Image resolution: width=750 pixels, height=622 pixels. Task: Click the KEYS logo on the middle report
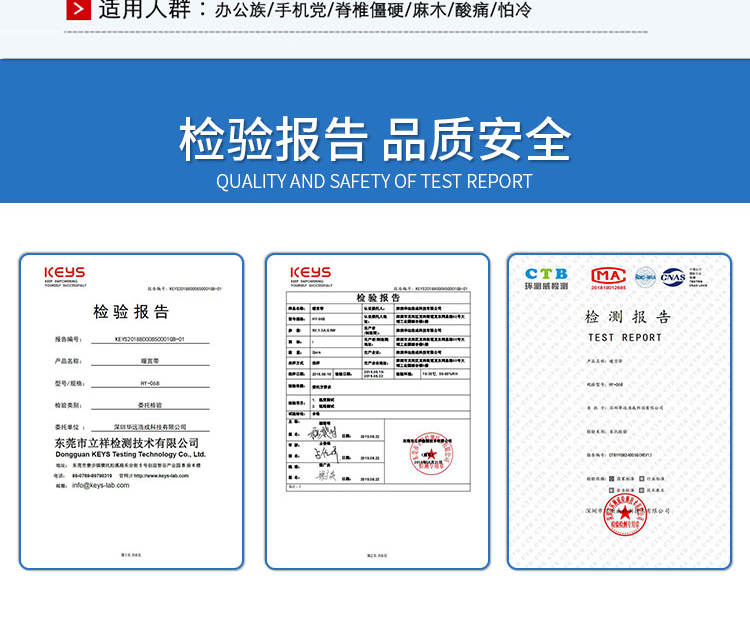tap(310, 273)
